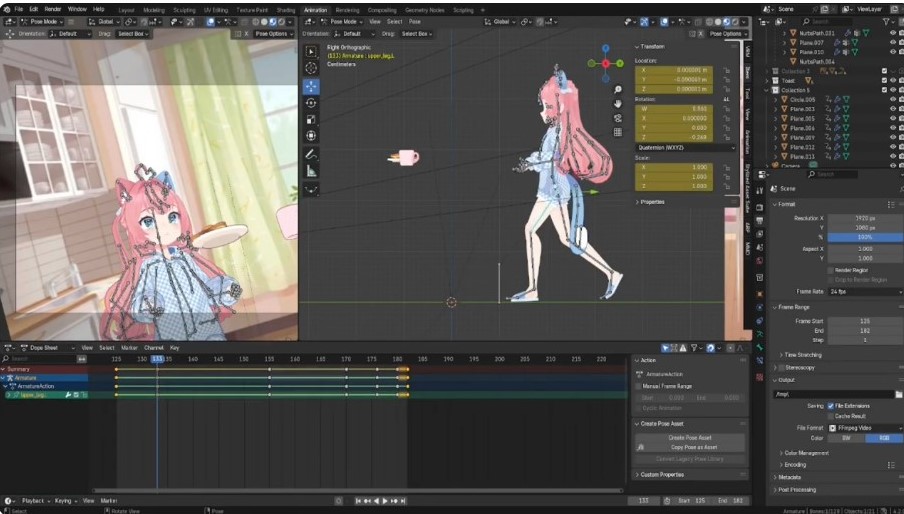Jump to last frame playback button

click(404, 501)
